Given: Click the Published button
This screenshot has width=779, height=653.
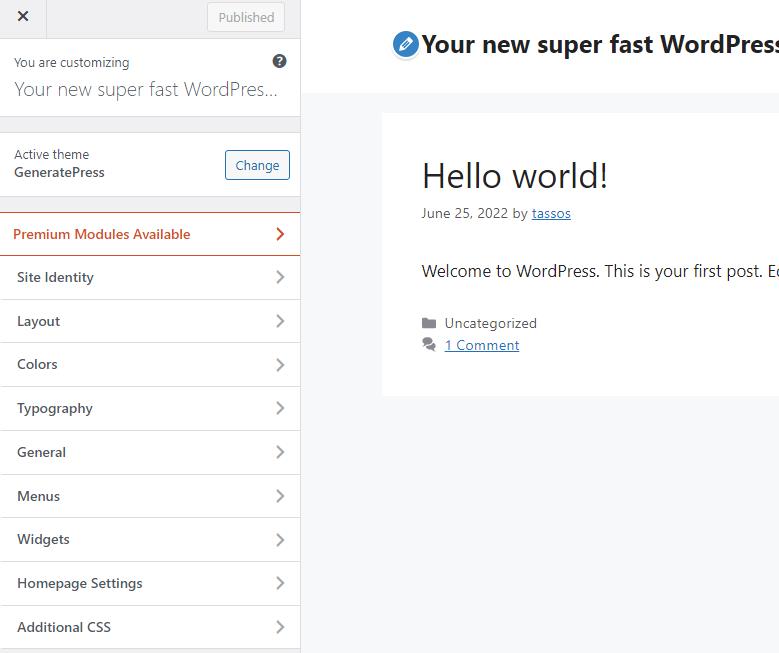Looking at the screenshot, I should [x=246, y=17].
